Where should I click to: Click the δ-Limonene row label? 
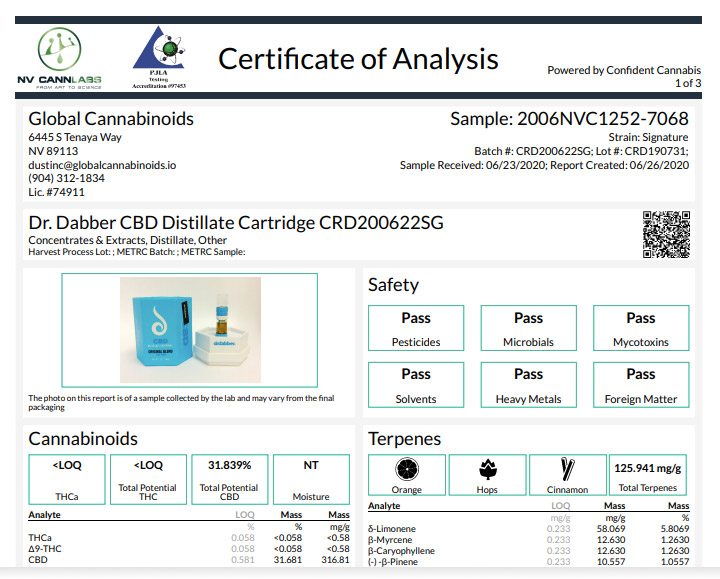click(x=392, y=529)
